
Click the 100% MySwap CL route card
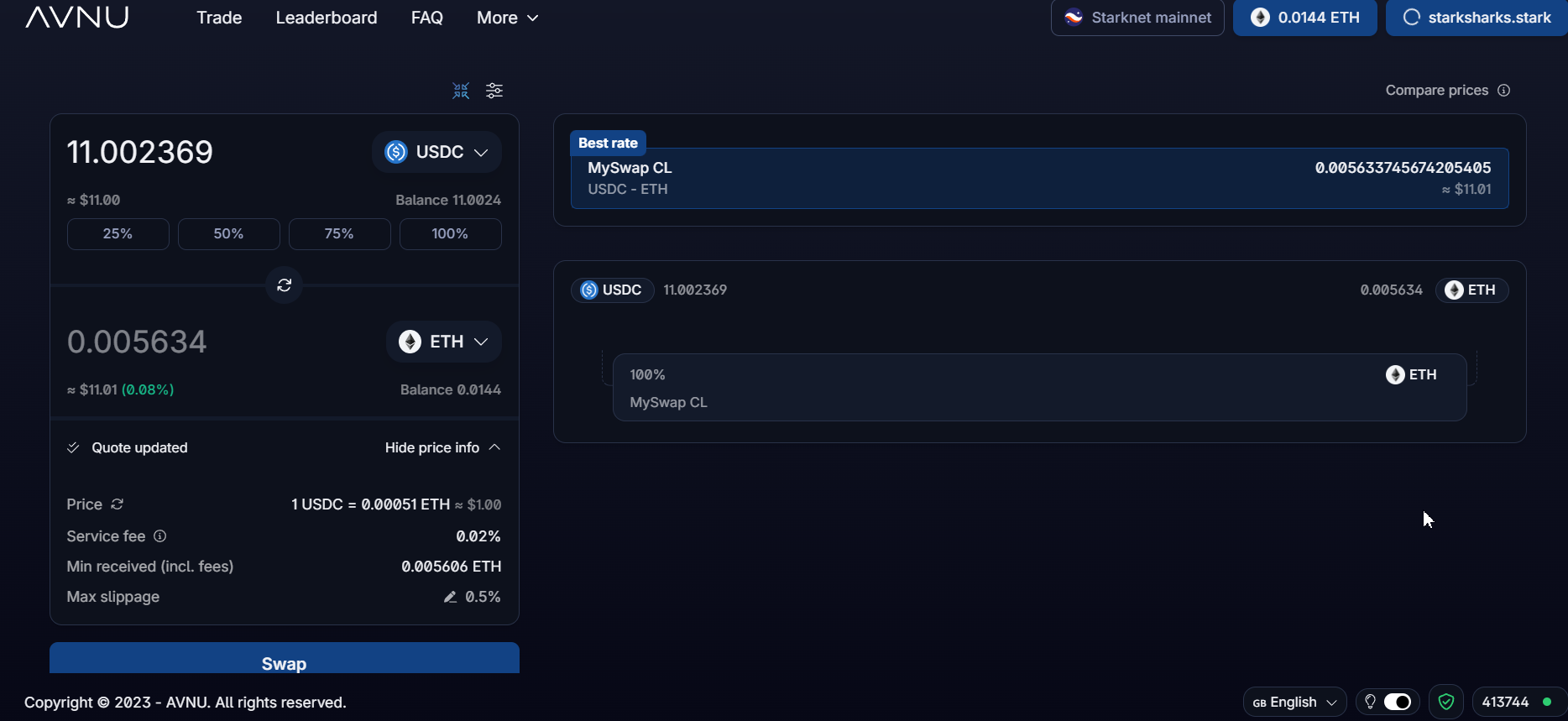(x=1040, y=388)
